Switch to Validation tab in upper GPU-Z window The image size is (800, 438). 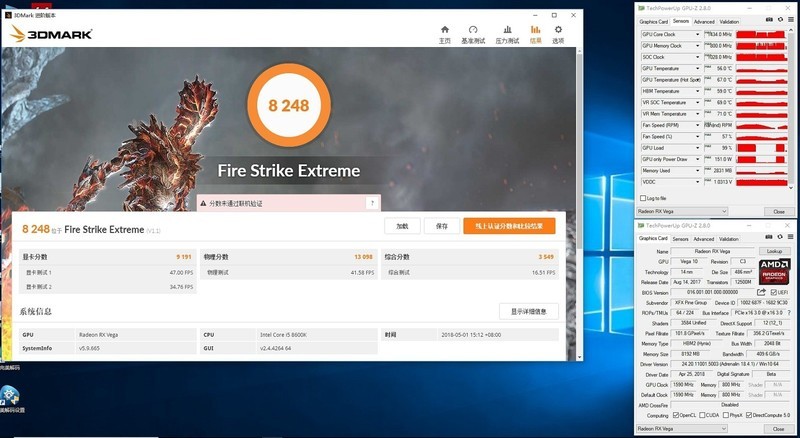[x=729, y=22]
